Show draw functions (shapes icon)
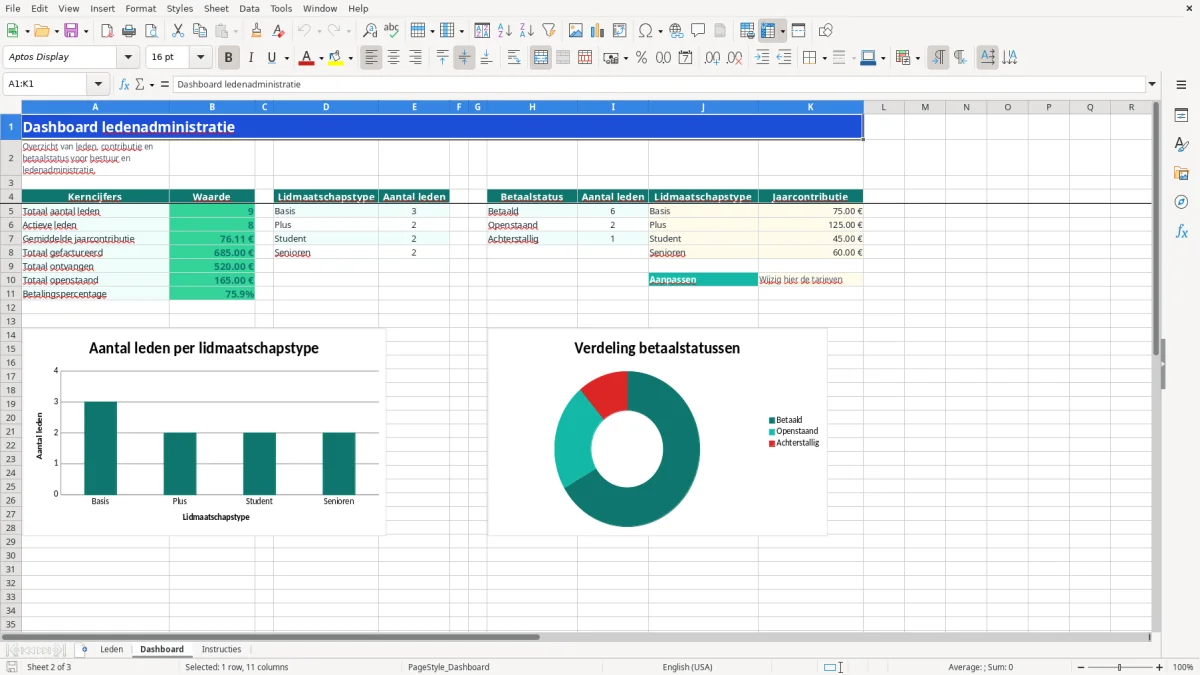1200x675 pixels. coord(826,31)
